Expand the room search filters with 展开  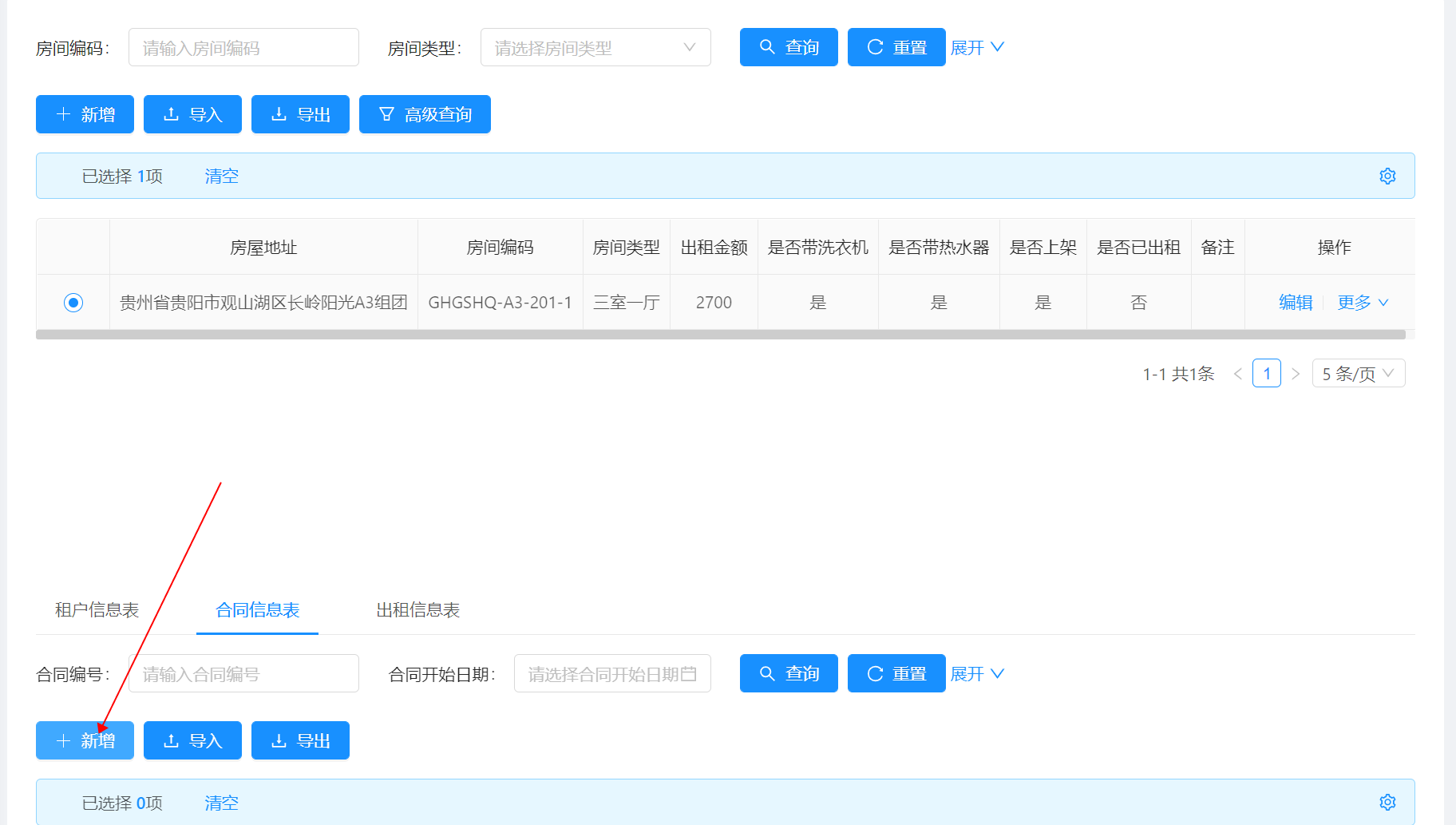click(977, 48)
